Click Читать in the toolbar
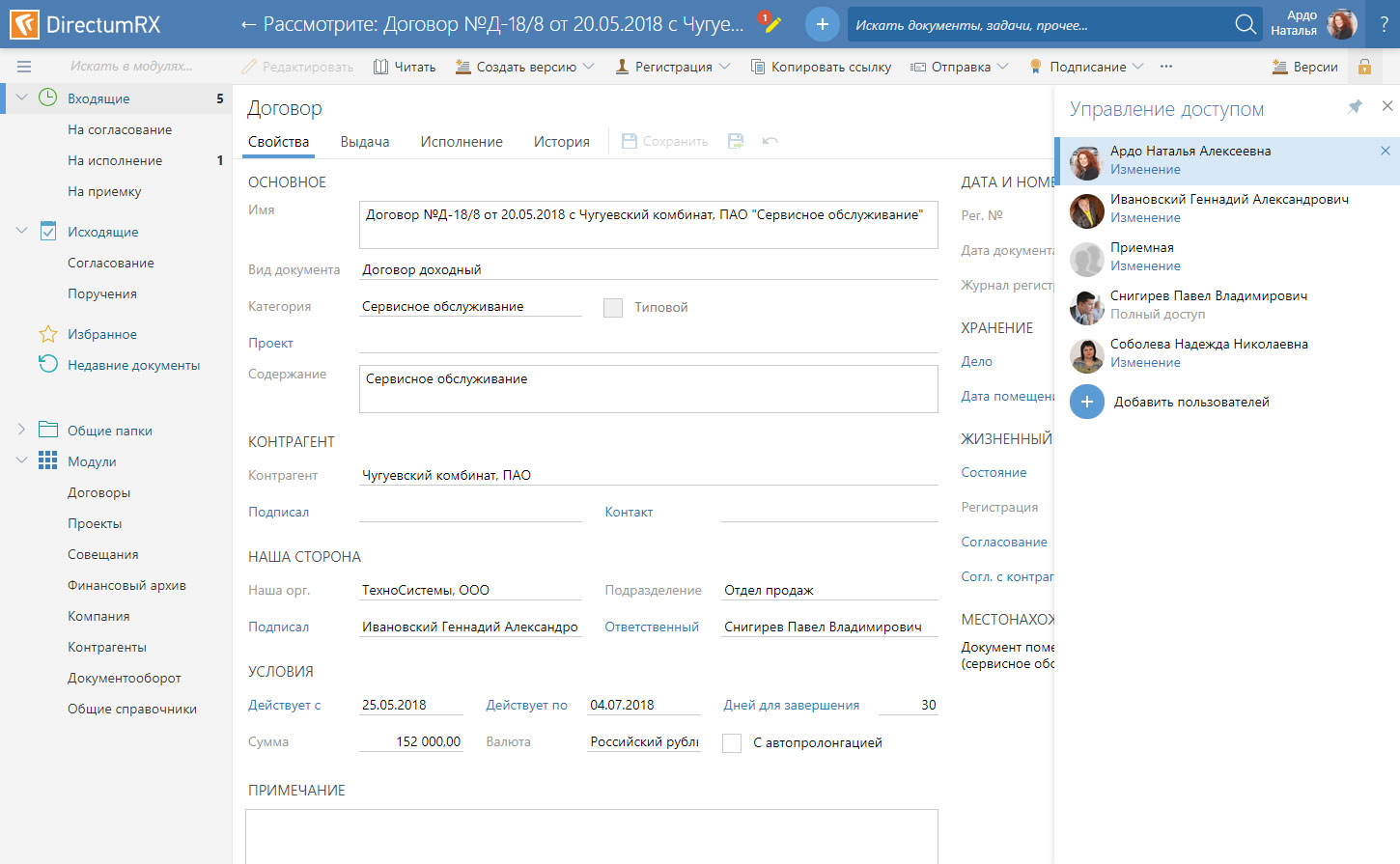This screenshot has height=864, width=1400. pos(405,67)
